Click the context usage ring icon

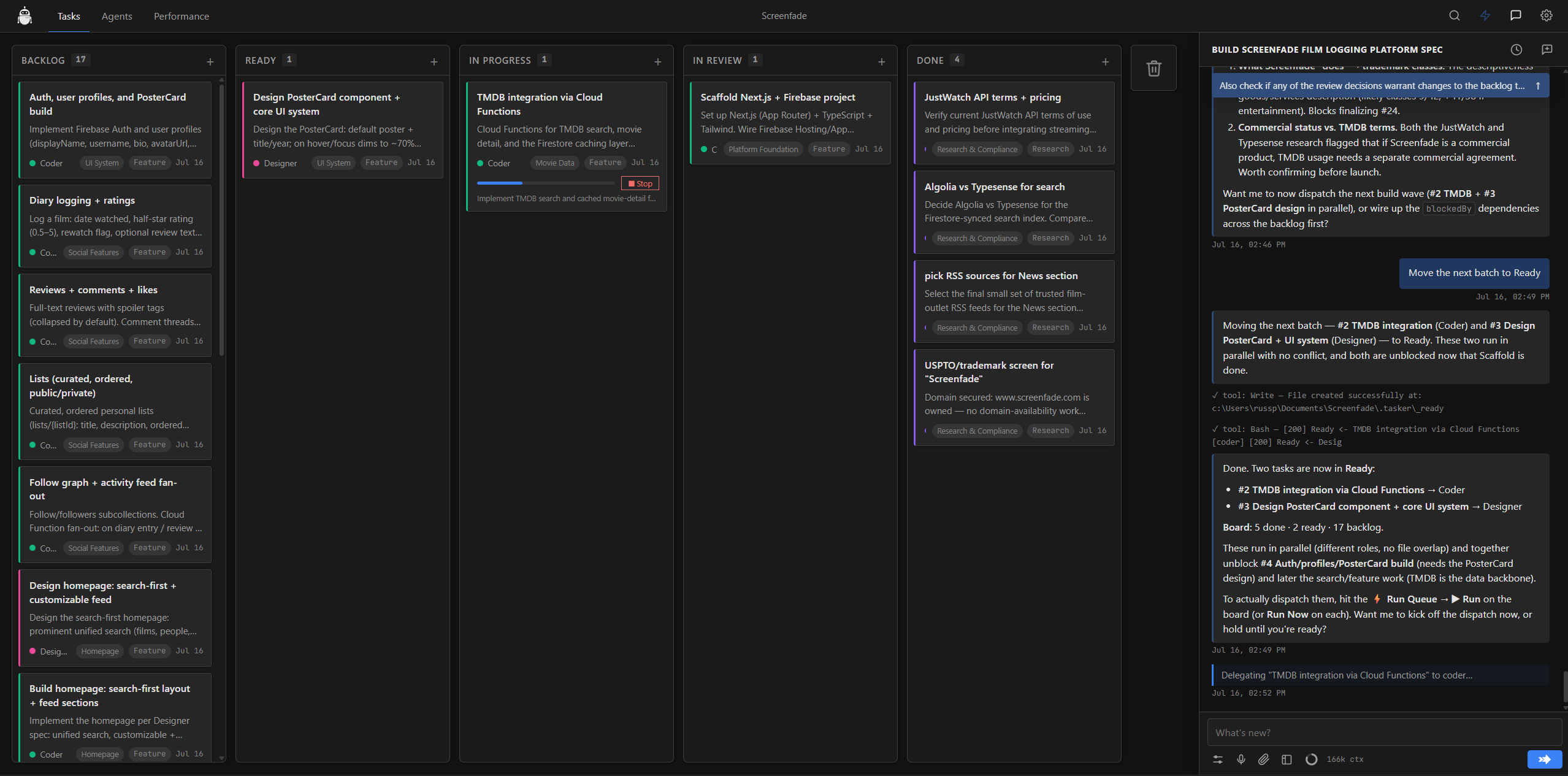(1311, 759)
